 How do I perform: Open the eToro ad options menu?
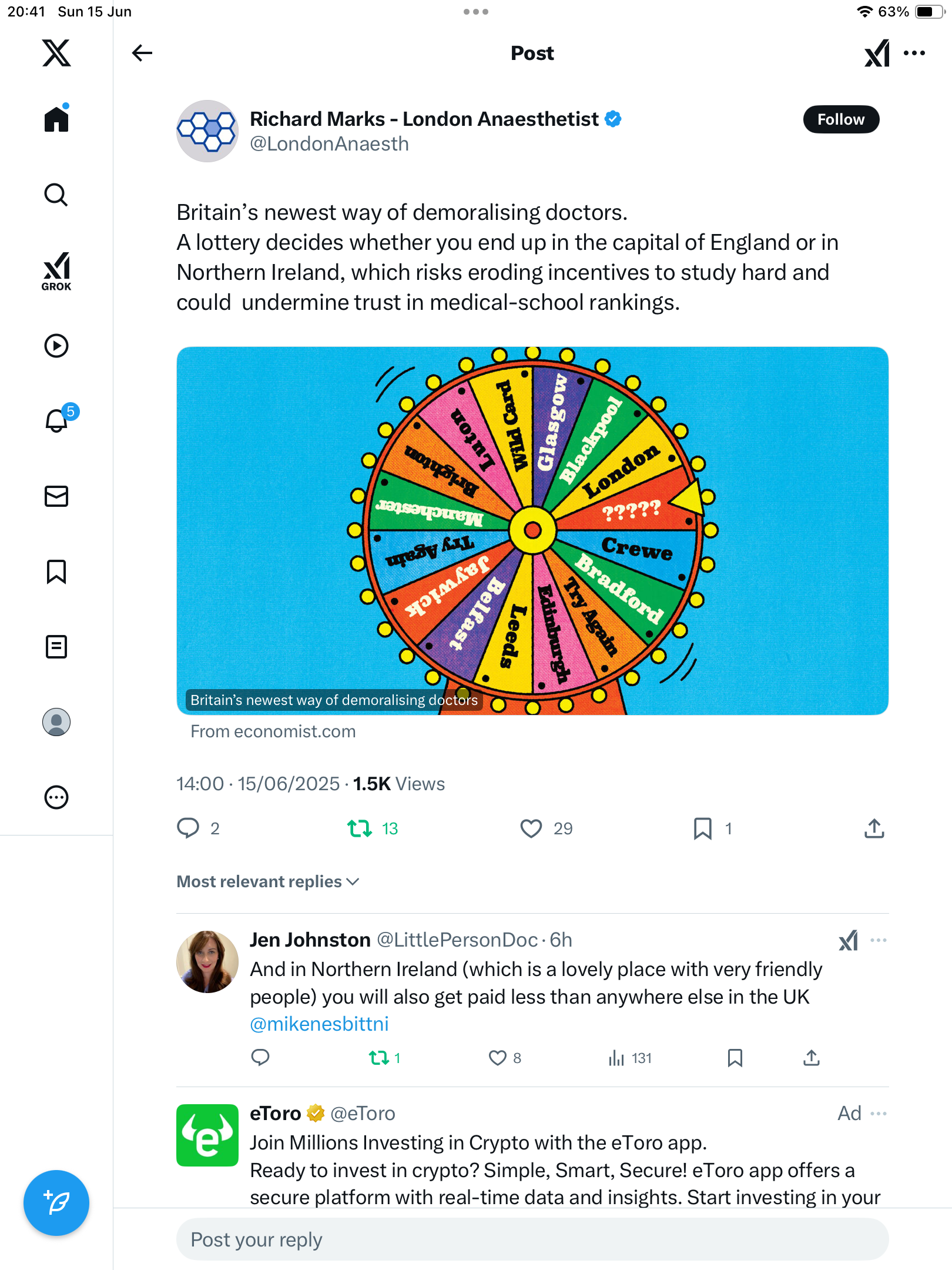pyautogui.click(x=879, y=1113)
